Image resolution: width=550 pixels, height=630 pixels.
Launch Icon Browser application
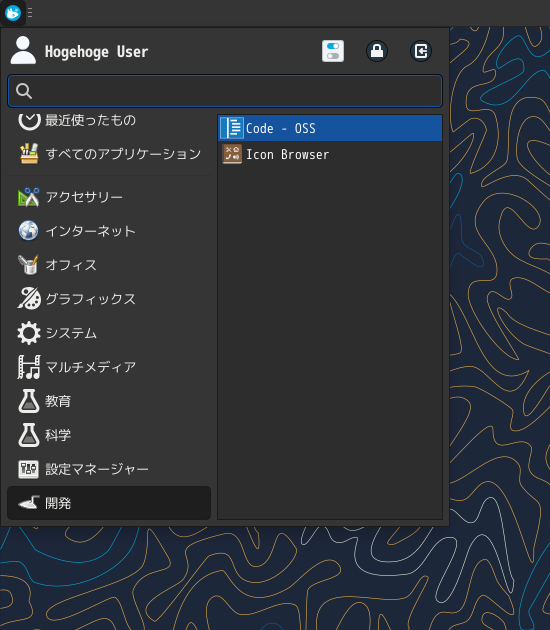(x=330, y=154)
